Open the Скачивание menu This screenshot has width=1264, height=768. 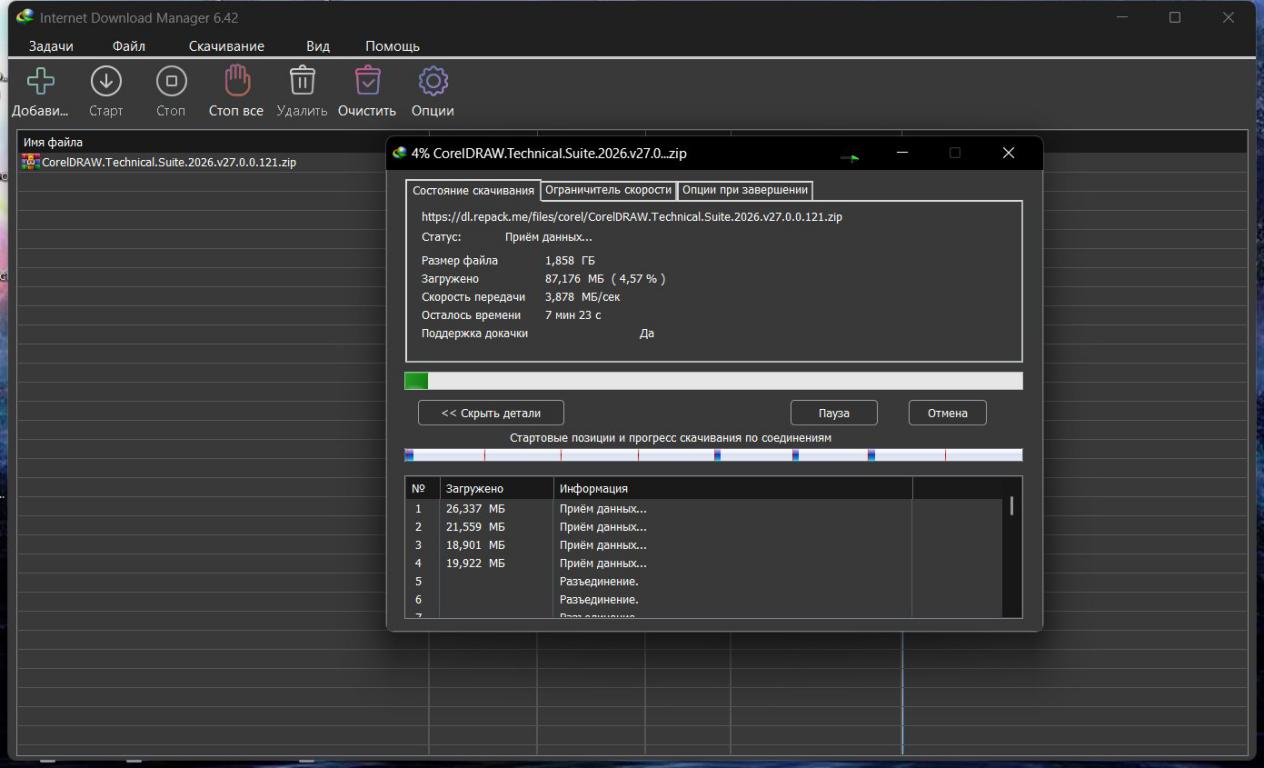[226, 46]
